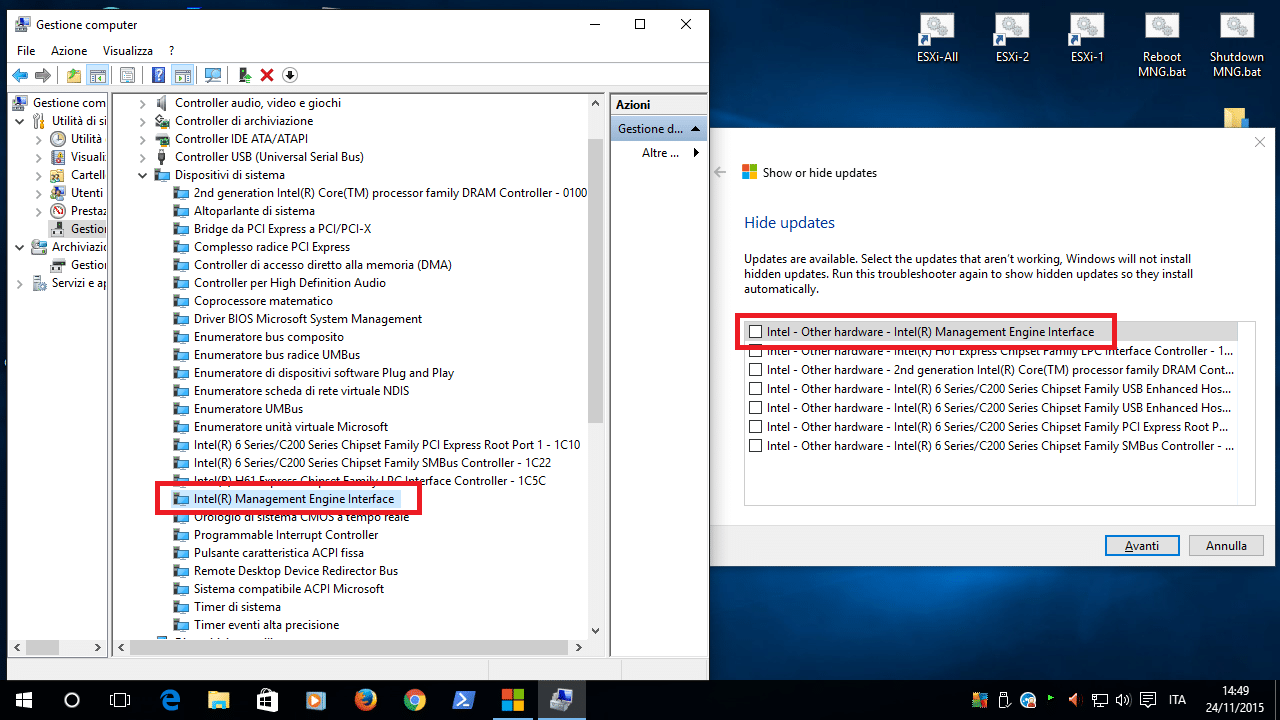
Task: Open the File menu
Action: 26,50
